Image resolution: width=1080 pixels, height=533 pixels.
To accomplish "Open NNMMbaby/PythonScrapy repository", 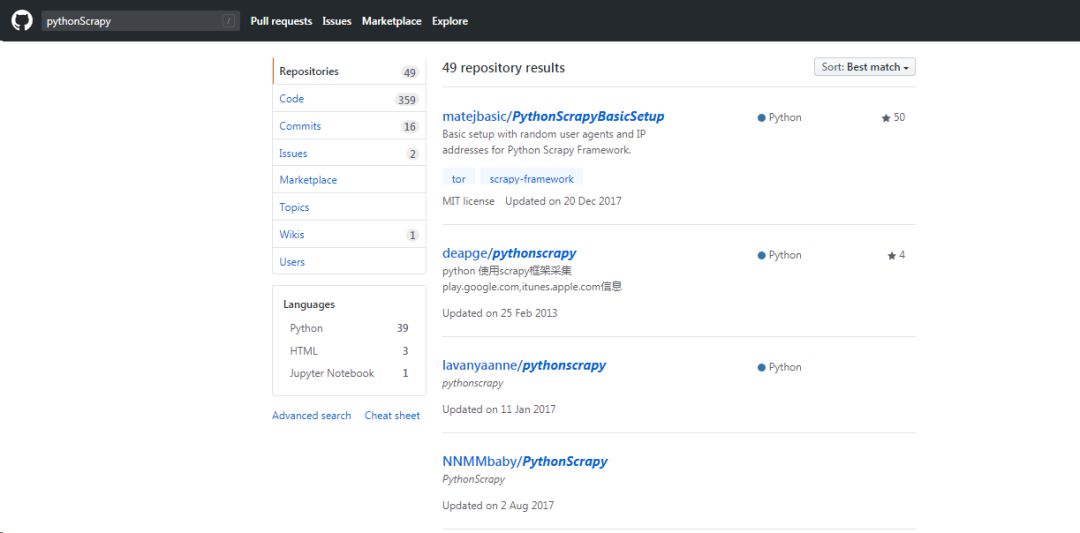I will (525, 461).
